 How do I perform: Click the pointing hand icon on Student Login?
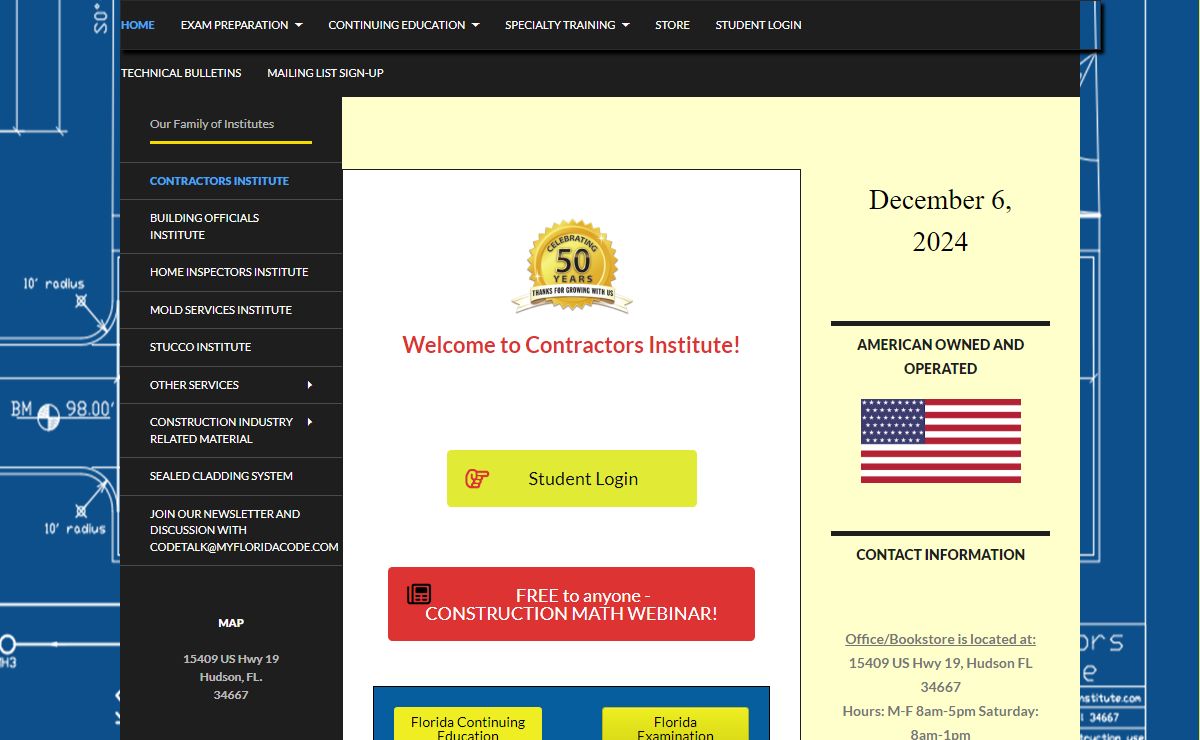tap(477, 479)
